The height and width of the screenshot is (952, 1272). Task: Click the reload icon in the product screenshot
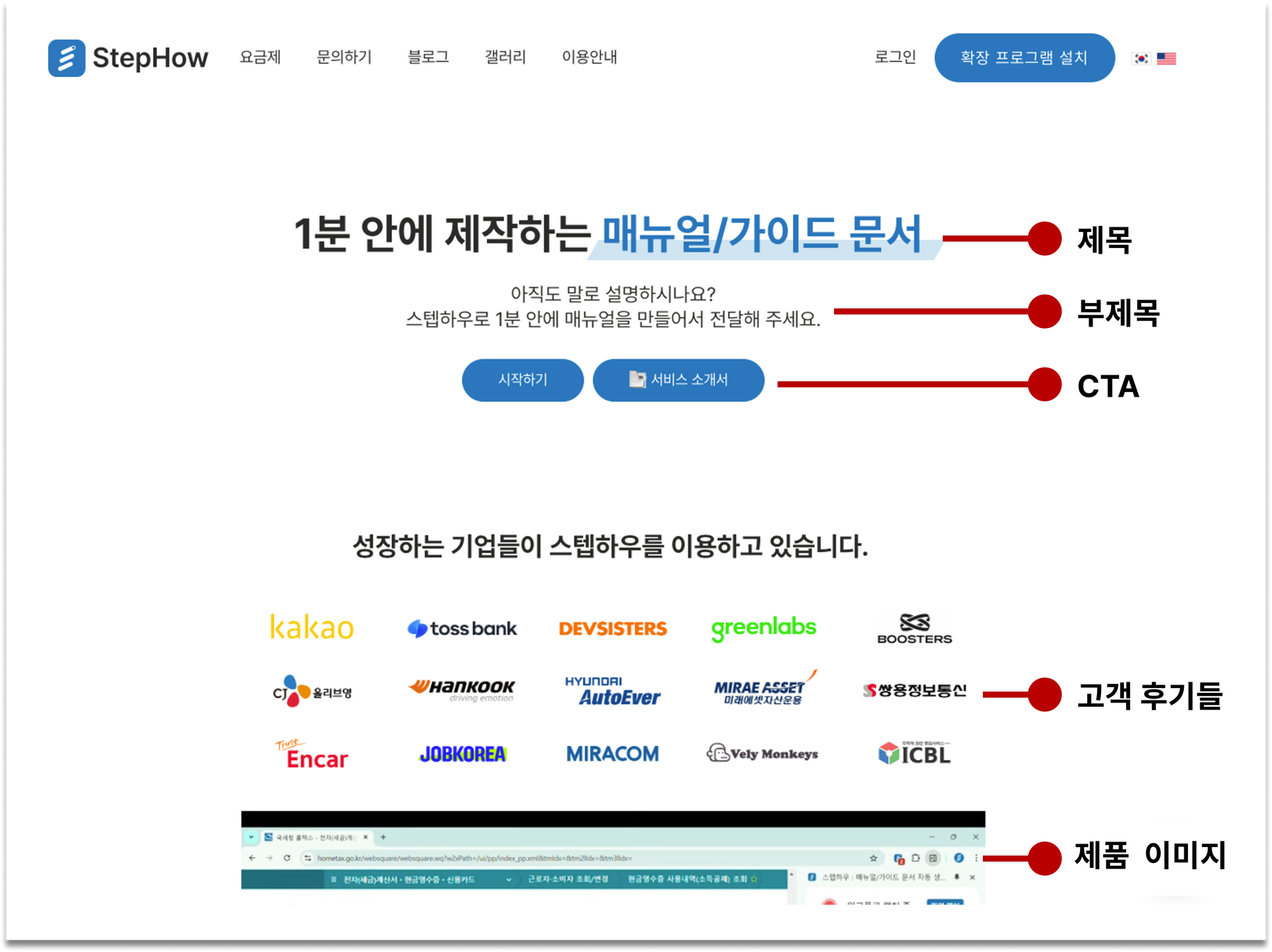click(x=286, y=857)
